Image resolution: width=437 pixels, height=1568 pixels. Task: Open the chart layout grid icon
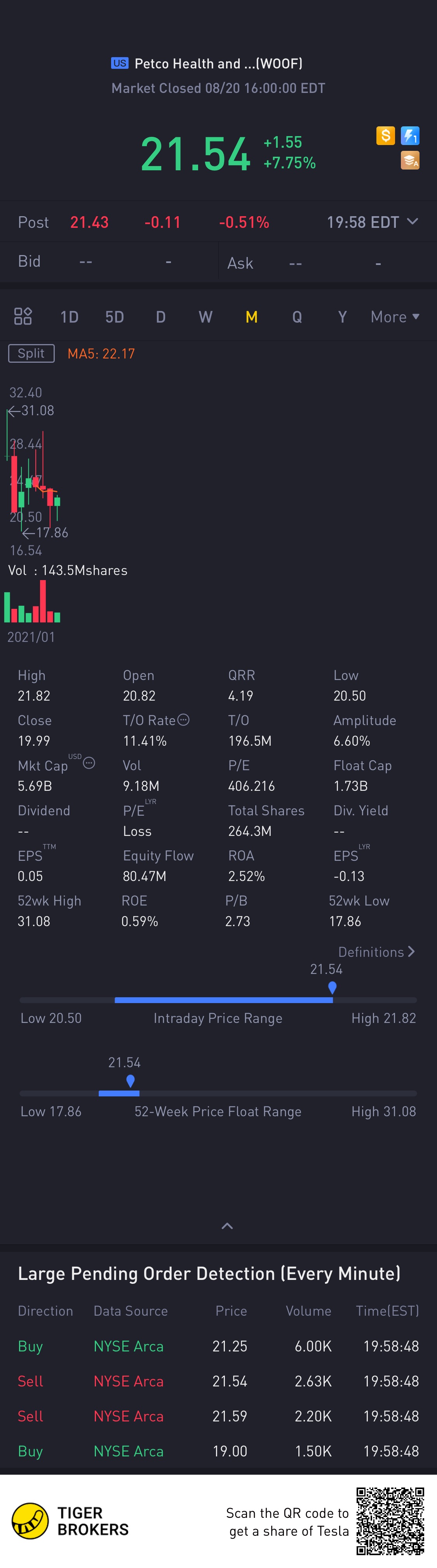[x=23, y=316]
